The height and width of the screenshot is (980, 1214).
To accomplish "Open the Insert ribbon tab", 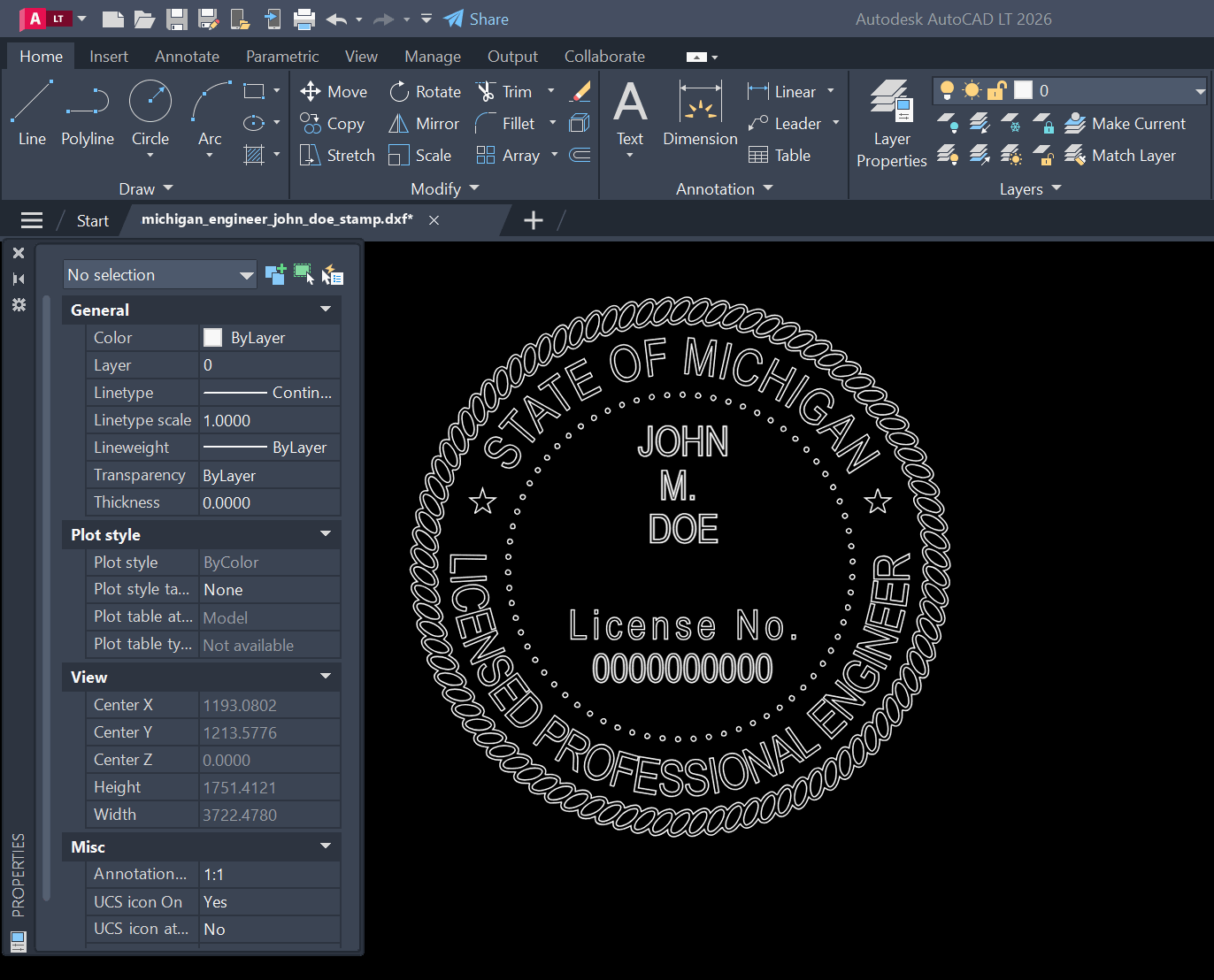I will coord(109,56).
